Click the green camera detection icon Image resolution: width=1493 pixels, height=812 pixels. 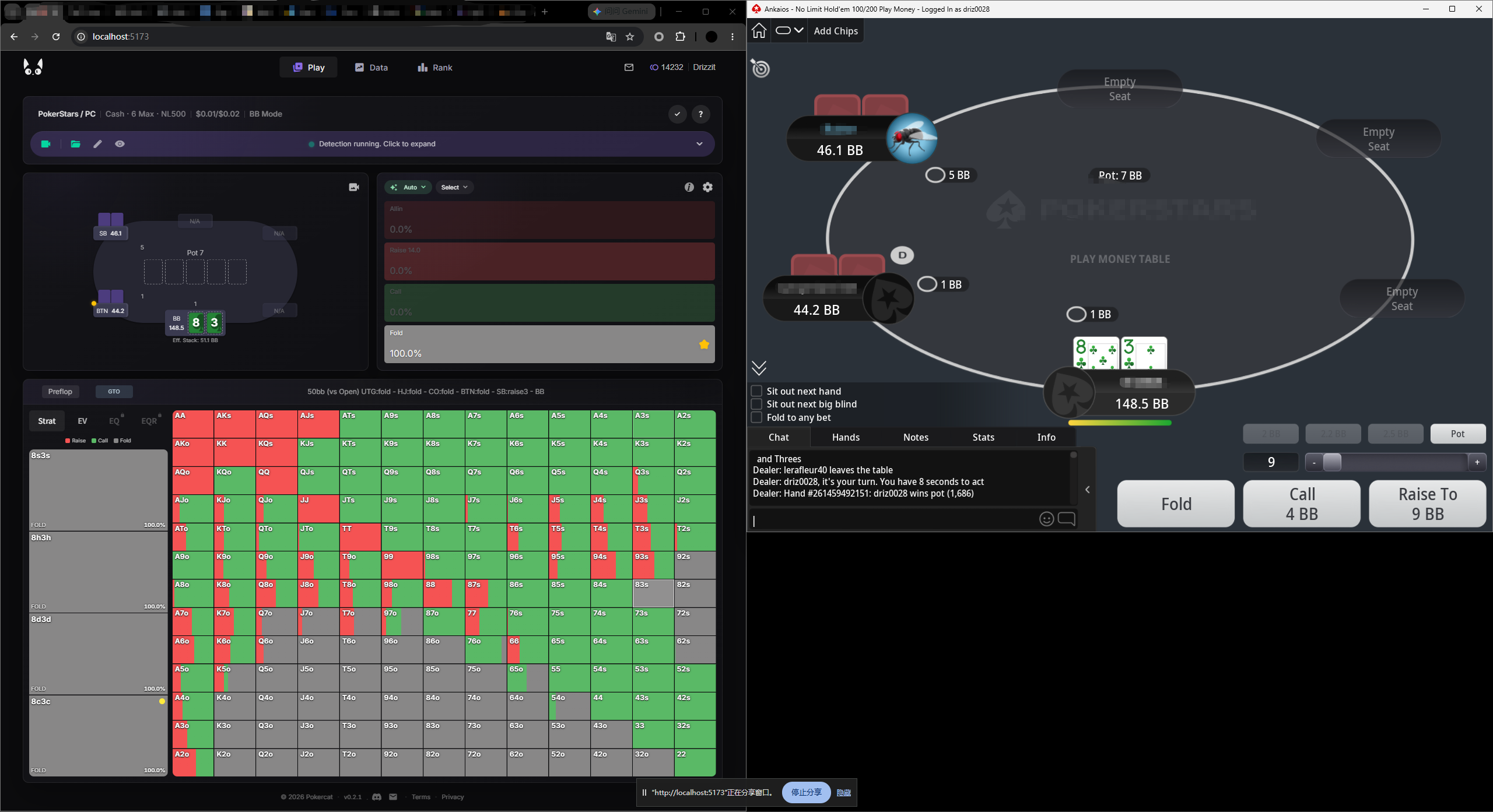(x=46, y=144)
